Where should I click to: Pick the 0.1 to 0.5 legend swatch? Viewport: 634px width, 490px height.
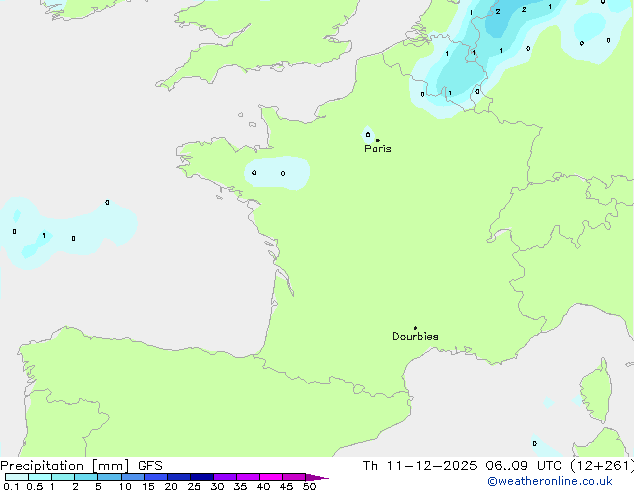pyautogui.click(x=17, y=477)
